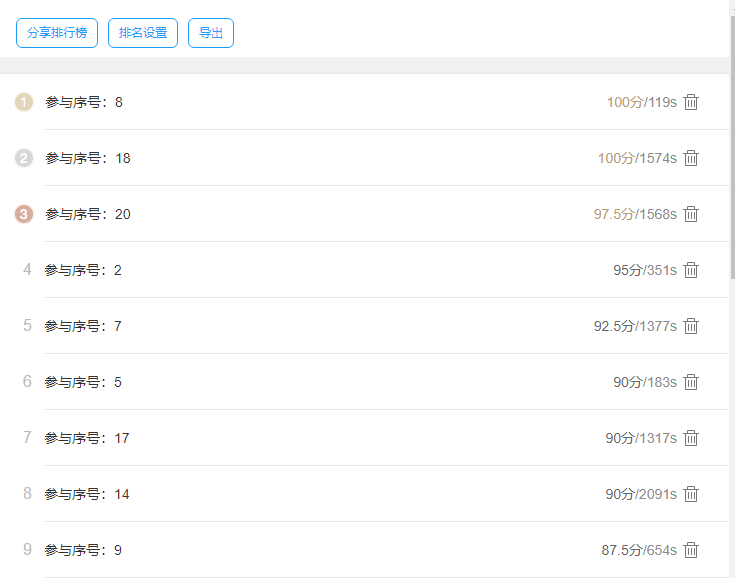This screenshot has height=578, width=735.
Task: Remove the 92.5分/1377s record
Action: [691, 326]
